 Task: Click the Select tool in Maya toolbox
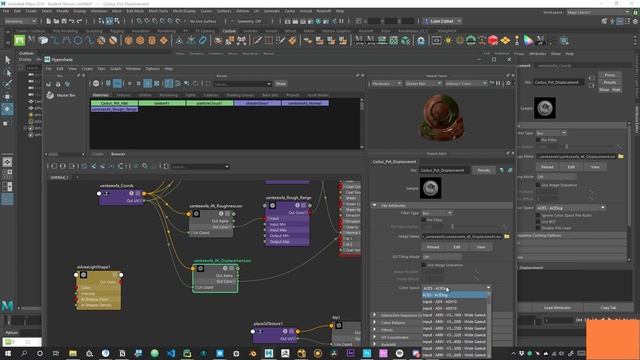click(7, 60)
